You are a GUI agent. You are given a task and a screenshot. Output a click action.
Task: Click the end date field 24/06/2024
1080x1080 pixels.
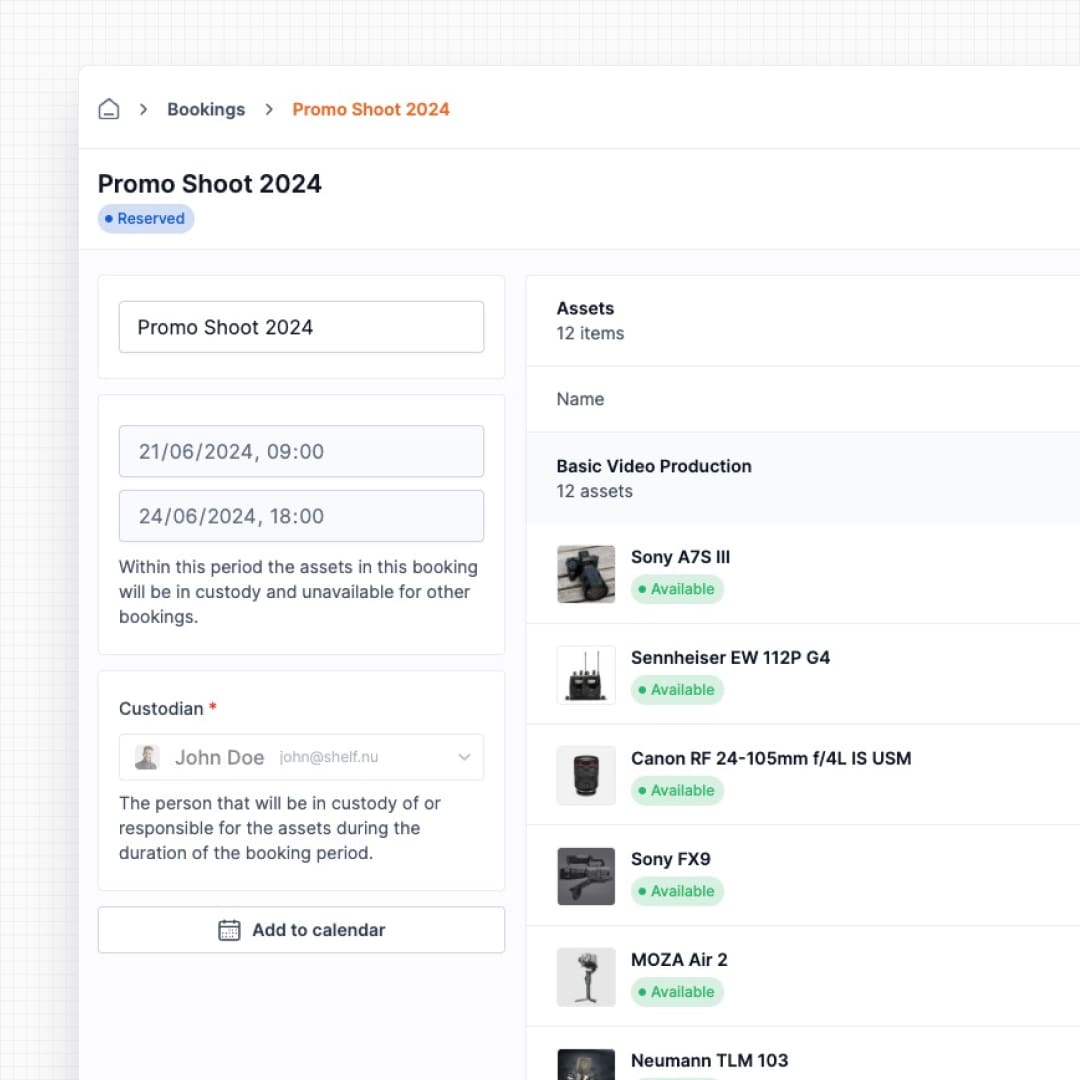(x=301, y=516)
